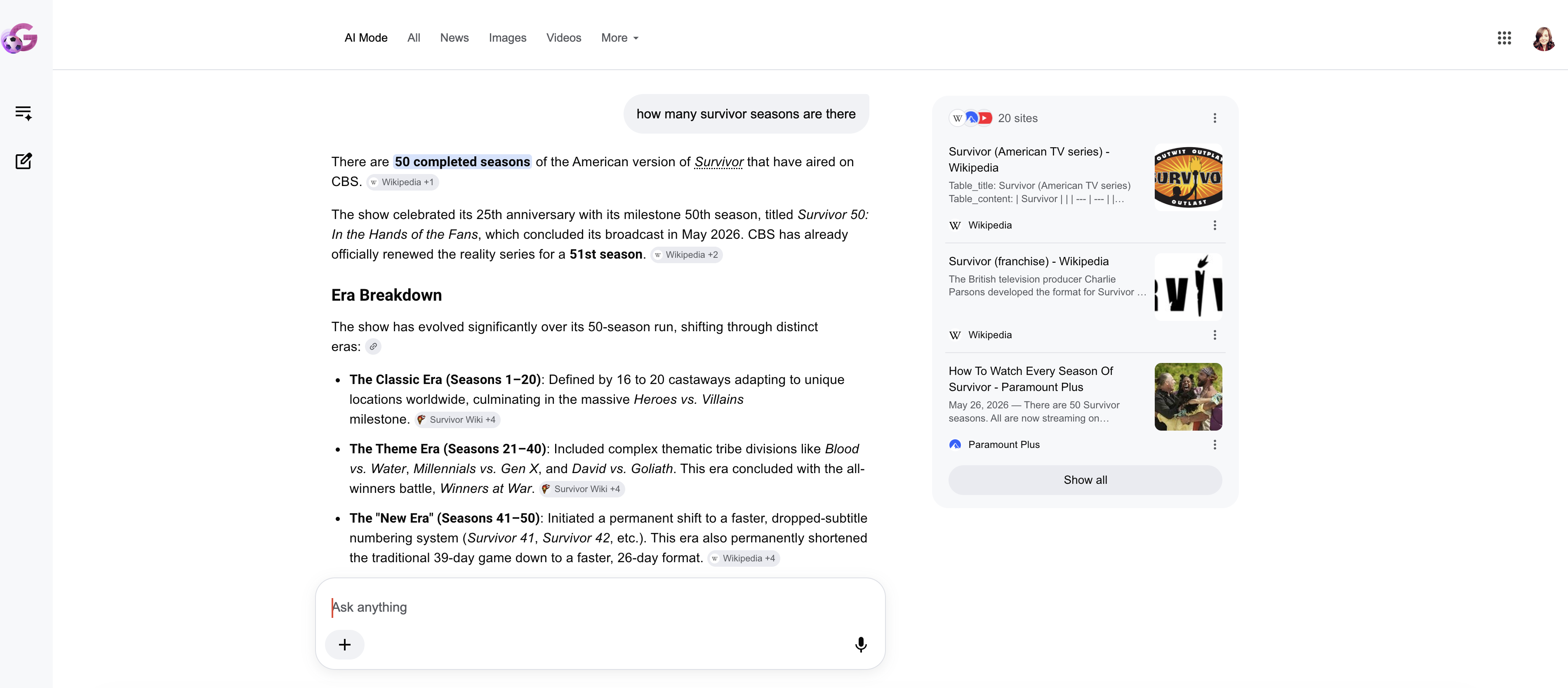Click Paramount Plus cast photo thumbnail

click(x=1188, y=396)
